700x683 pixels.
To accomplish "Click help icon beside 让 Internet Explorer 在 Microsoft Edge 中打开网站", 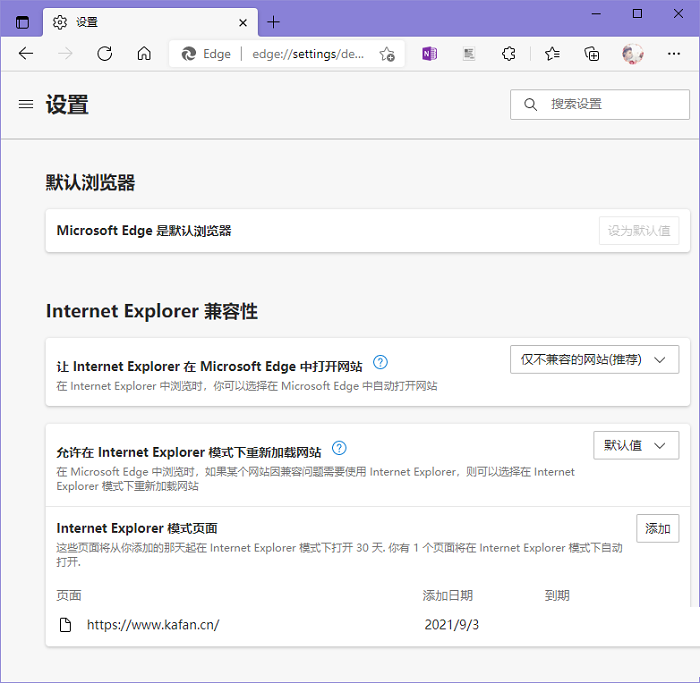I will [380, 362].
